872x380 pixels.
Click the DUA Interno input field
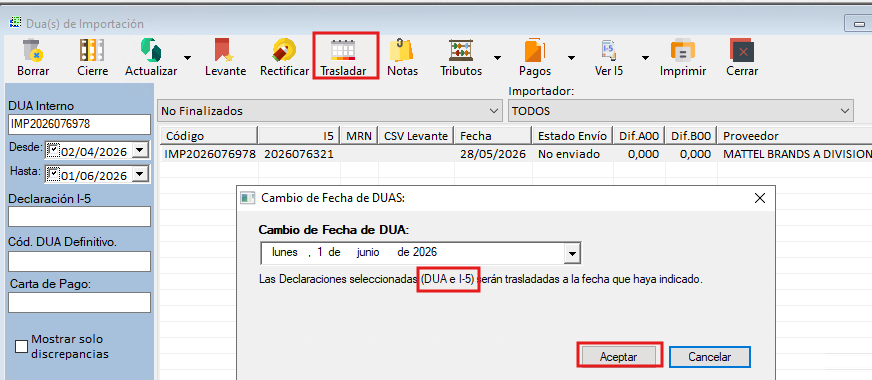pyautogui.click(x=80, y=125)
